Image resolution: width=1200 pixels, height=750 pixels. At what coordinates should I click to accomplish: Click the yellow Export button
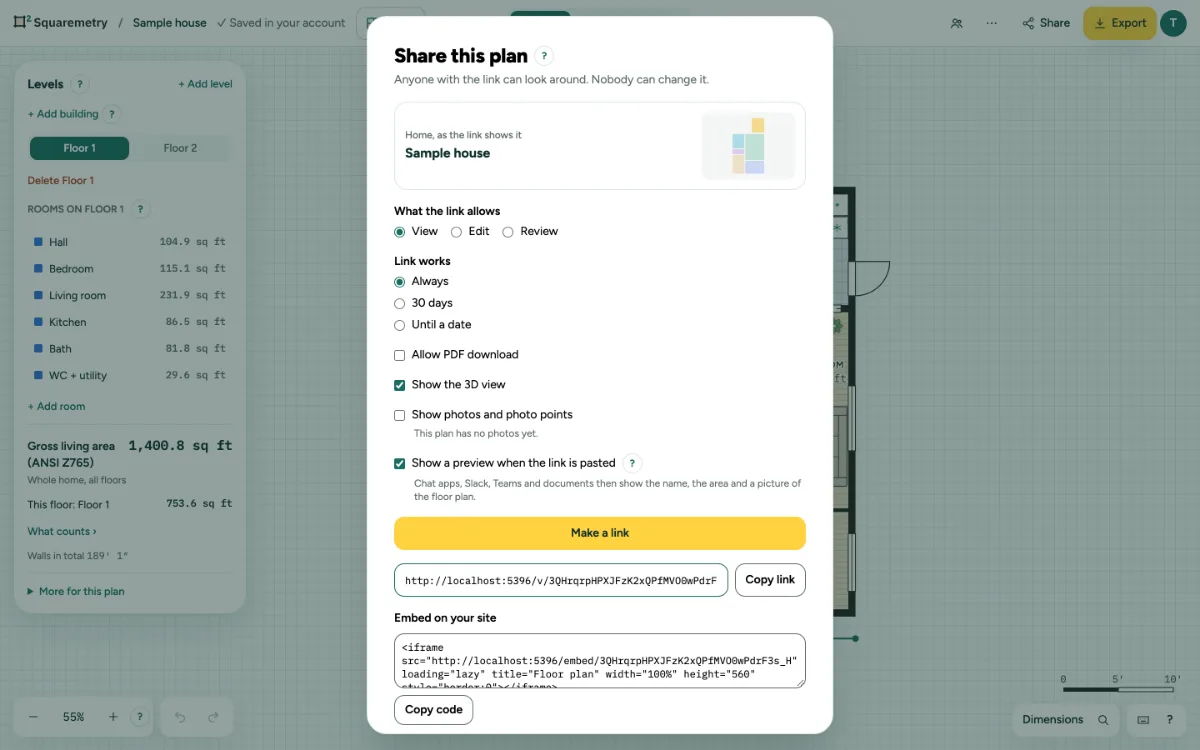point(1119,23)
